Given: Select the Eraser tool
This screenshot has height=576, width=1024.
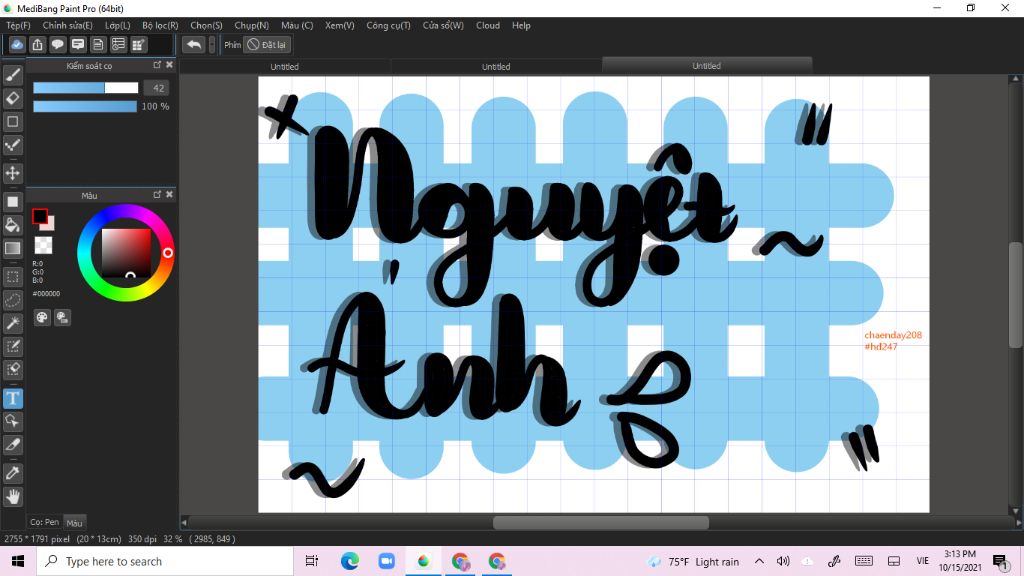Looking at the screenshot, I should pos(12,99).
